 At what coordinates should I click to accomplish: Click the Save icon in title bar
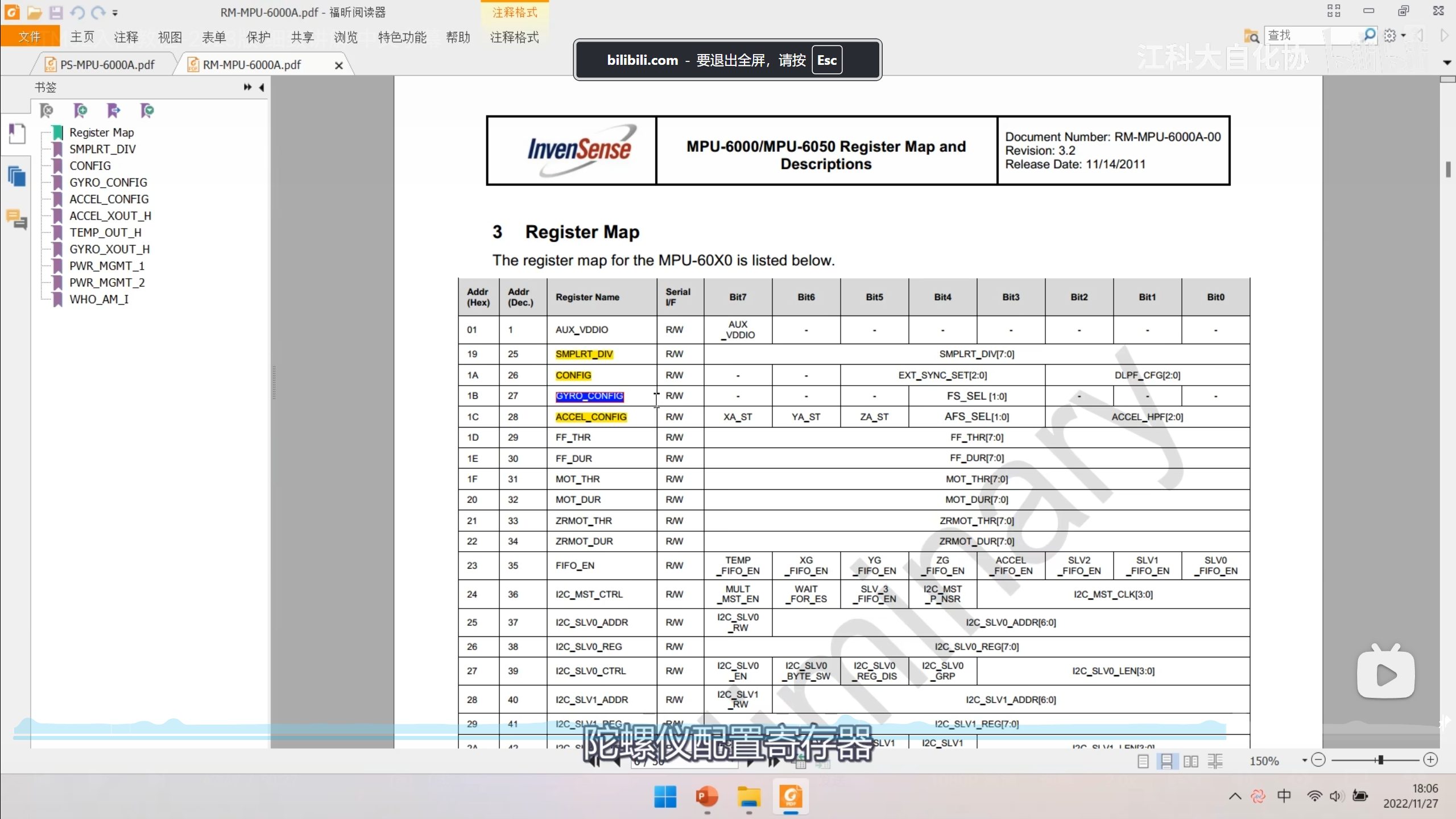[x=56, y=12]
